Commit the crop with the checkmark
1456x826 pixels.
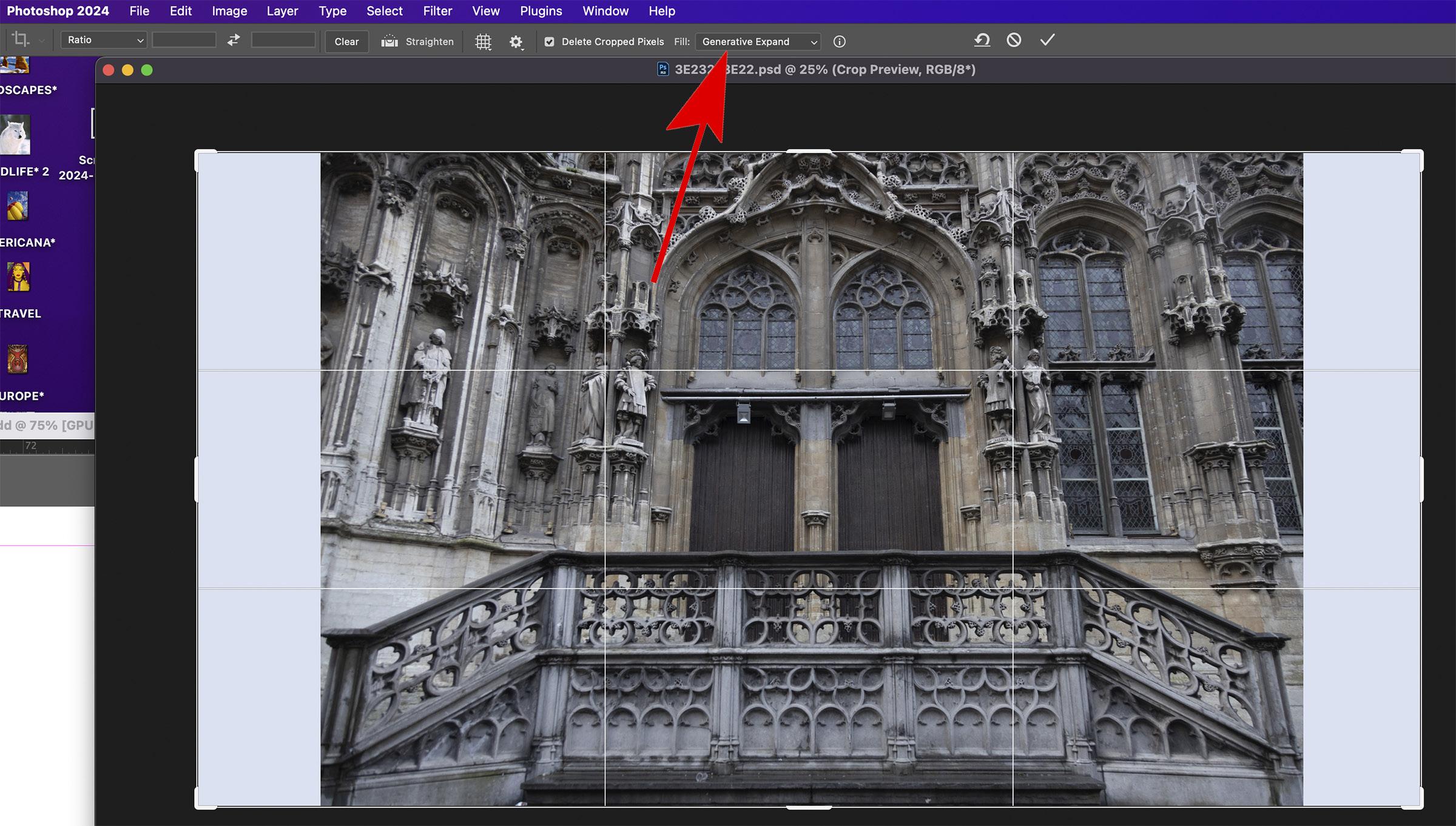coord(1047,41)
